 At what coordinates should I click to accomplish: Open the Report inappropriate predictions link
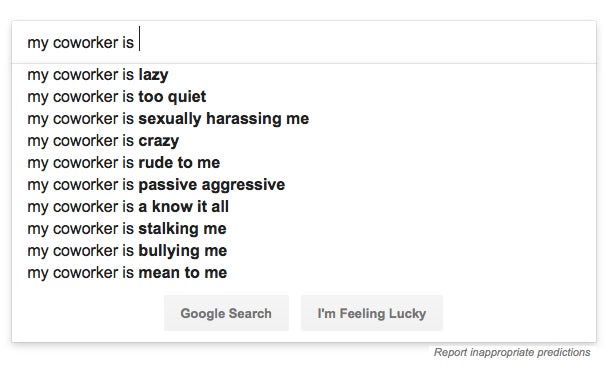512,352
